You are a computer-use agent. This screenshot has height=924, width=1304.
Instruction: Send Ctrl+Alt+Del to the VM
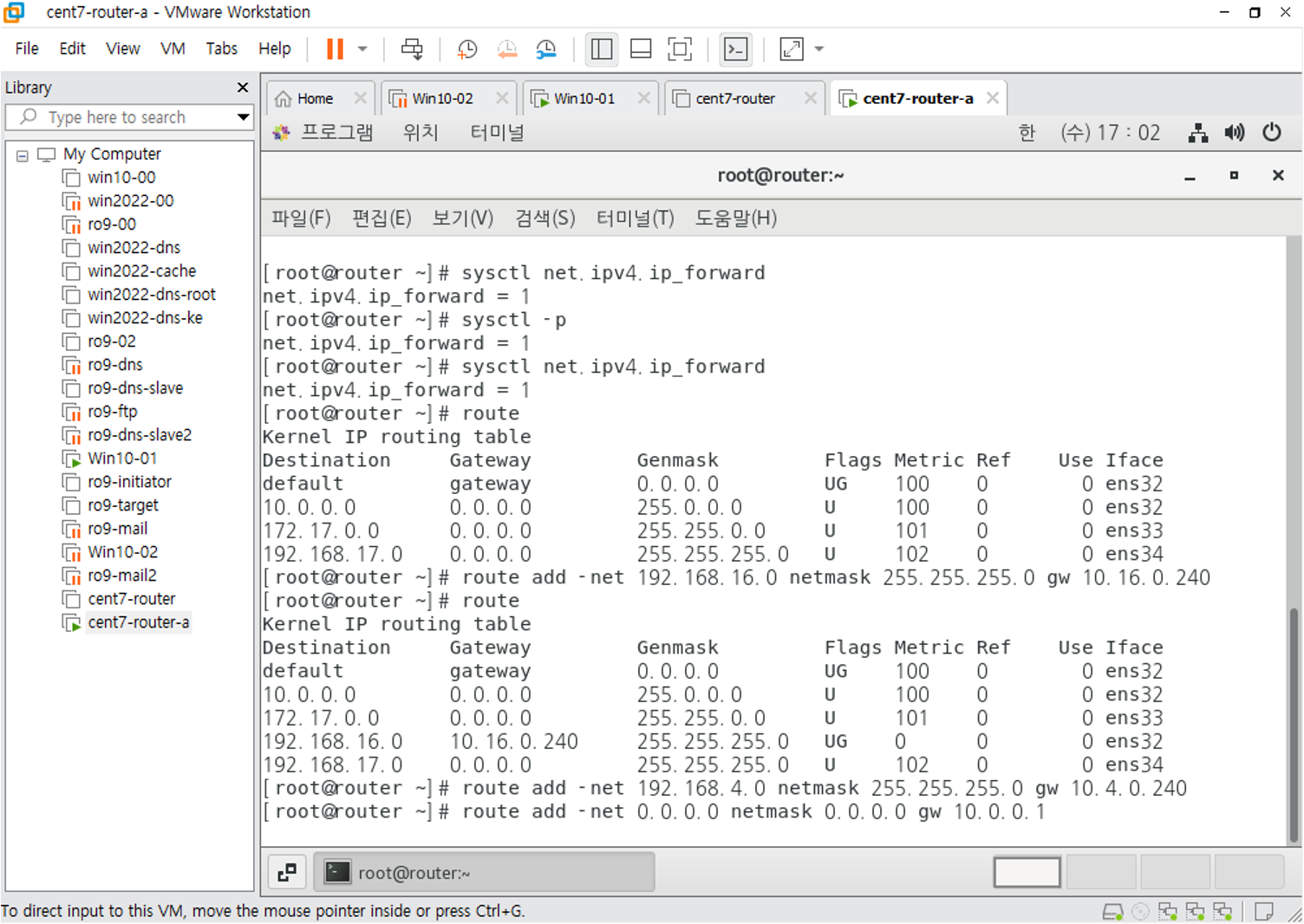tap(413, 49)
